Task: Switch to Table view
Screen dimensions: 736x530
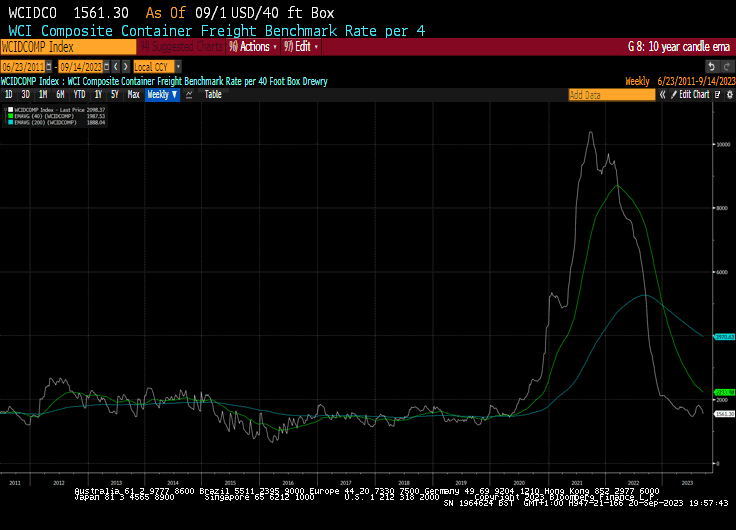Action: [213, 94]
